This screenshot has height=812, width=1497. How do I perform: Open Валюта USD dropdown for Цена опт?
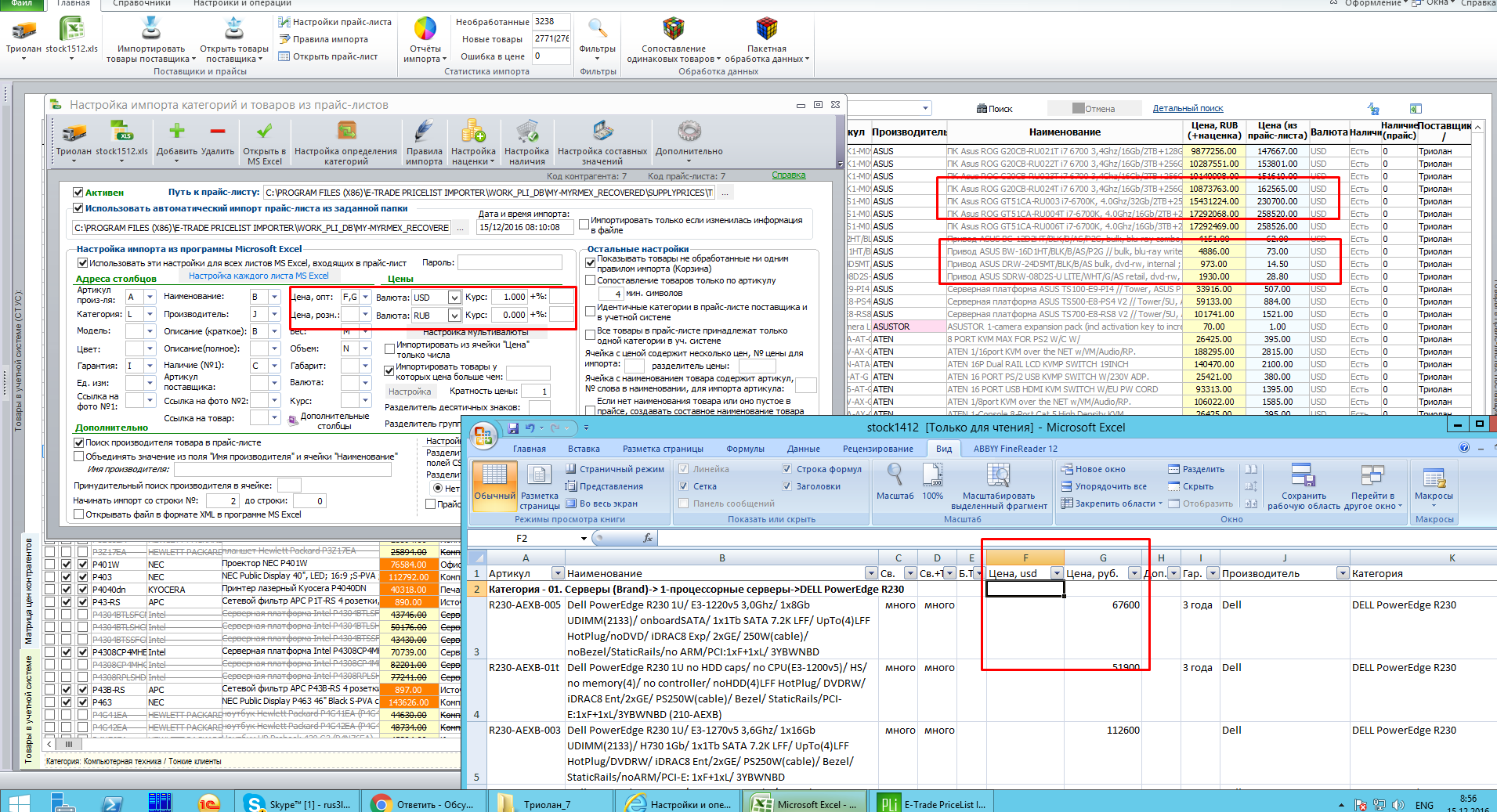click(x=454, y=298)
